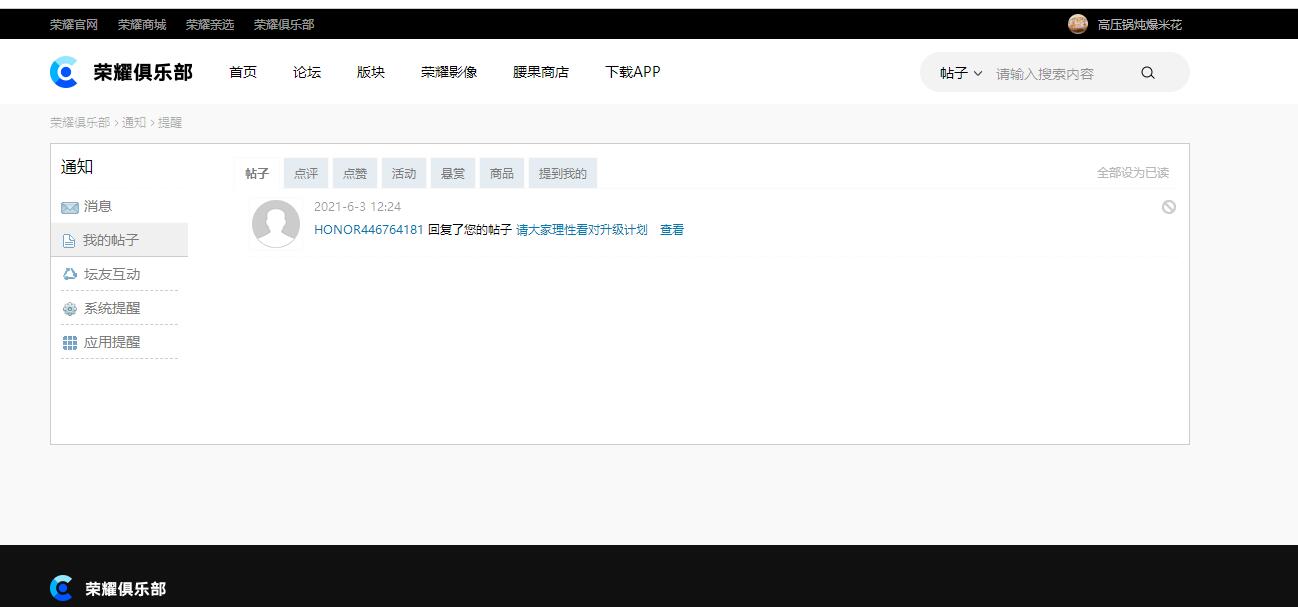Switch to the 活动 tab
Screen dimensions: 1298x607
[x=404, y=173]
